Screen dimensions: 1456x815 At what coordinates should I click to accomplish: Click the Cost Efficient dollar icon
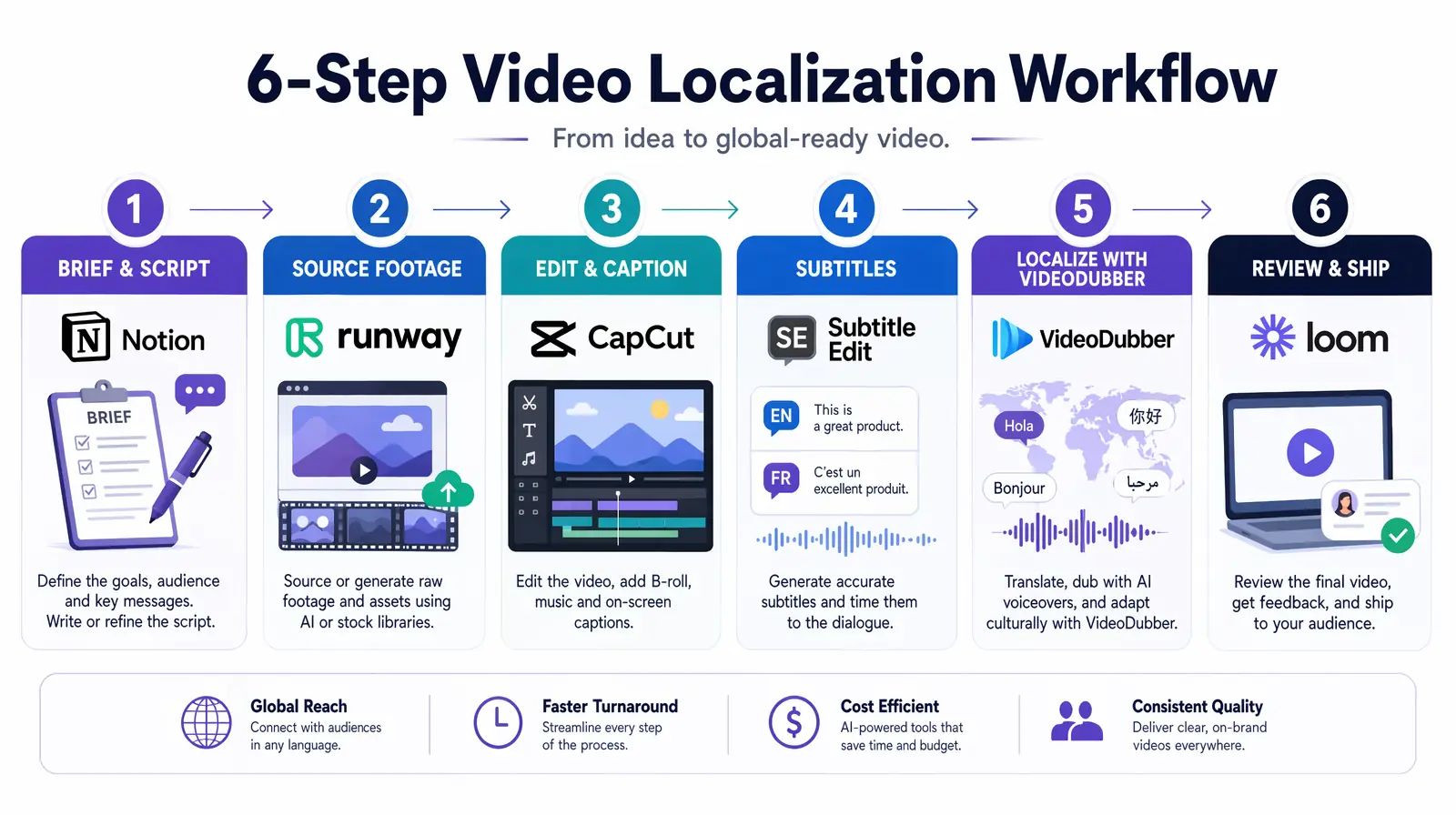pyautogui.click(x=794, y=723)
